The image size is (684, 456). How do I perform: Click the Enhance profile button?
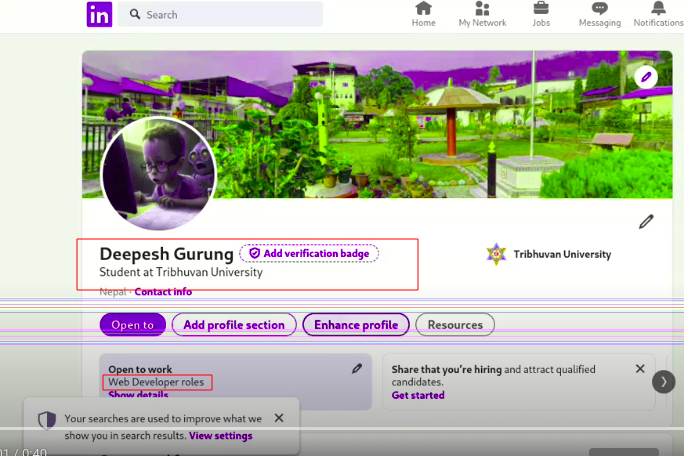pyautogui.click(x=356, y=325)
